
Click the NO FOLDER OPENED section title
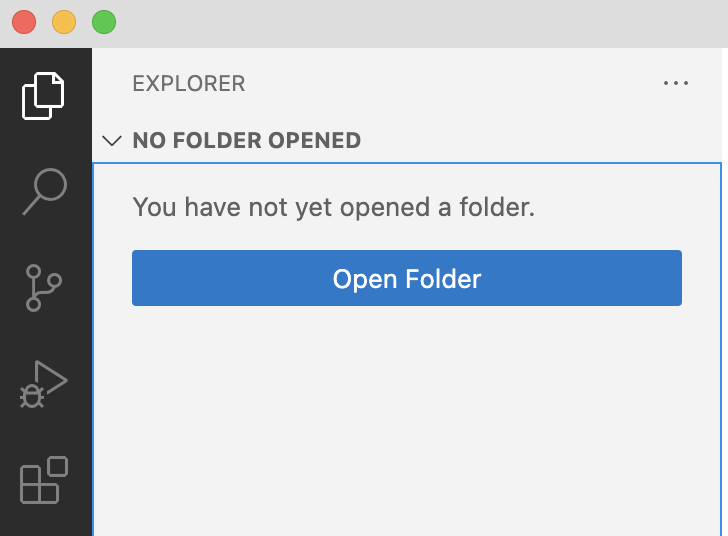point(246,141)
